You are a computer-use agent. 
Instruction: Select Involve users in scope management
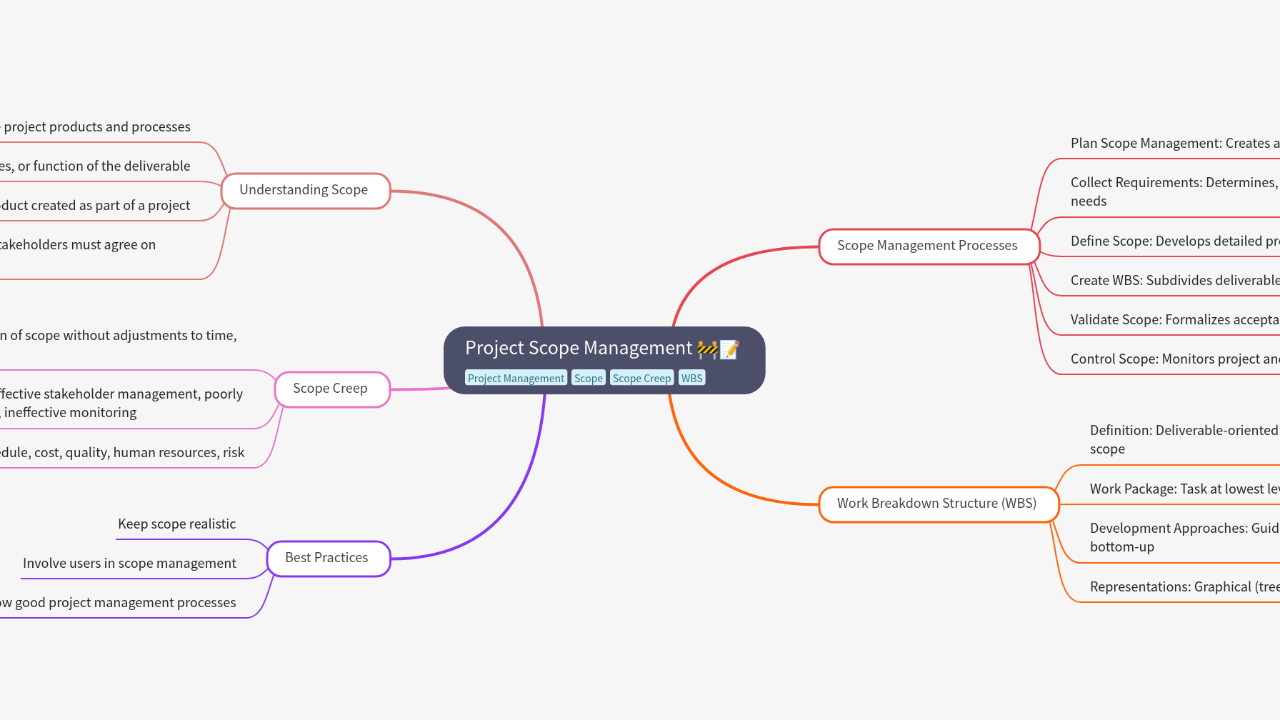click(130, 563)
